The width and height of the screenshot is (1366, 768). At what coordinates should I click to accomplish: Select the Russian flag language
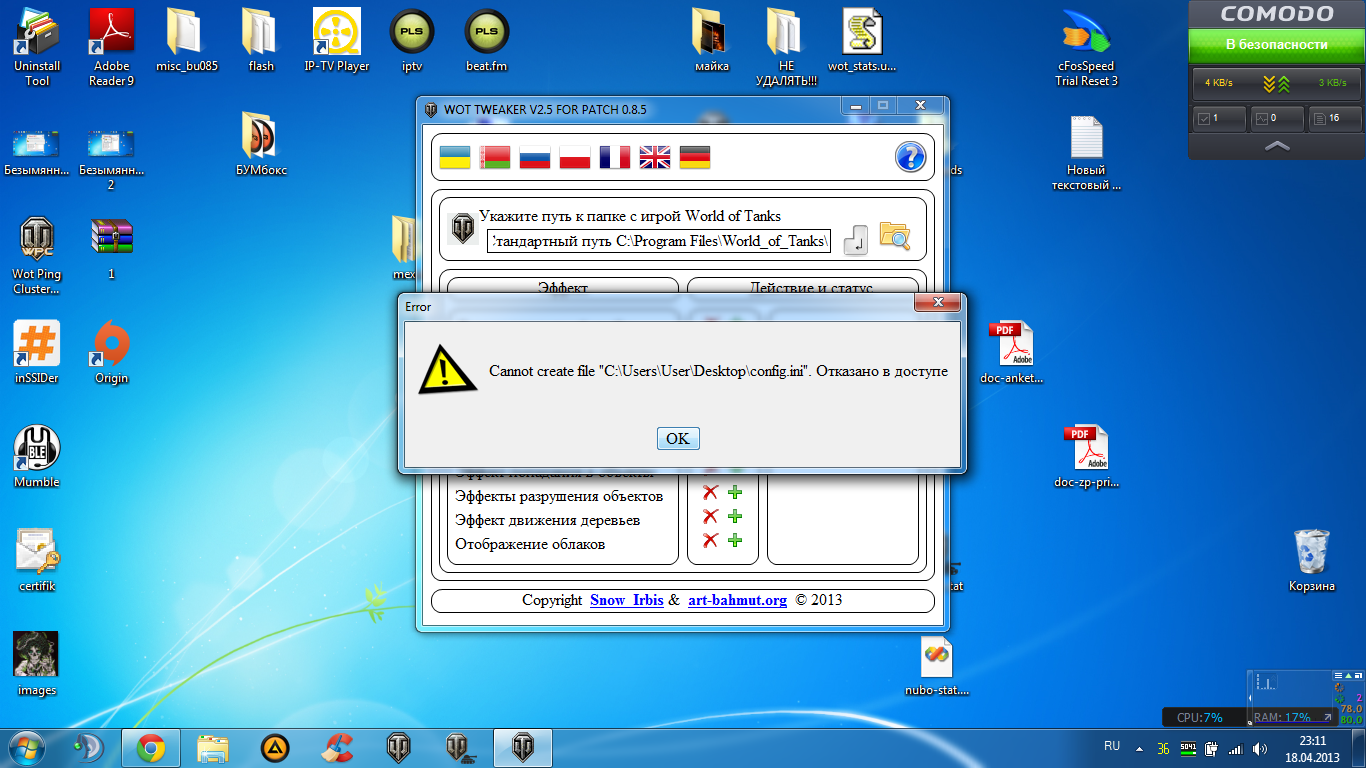coord(535,157)
